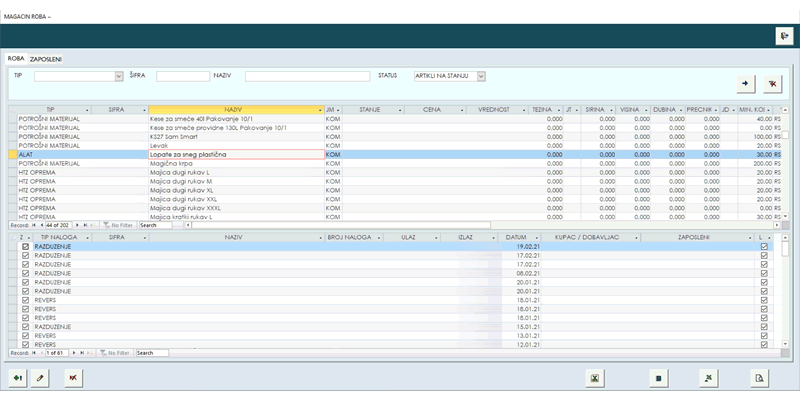Expand the STATUS 'ARTIKLI NA STANJU' dropdown

pyautogui.click(x=481, y=76)
